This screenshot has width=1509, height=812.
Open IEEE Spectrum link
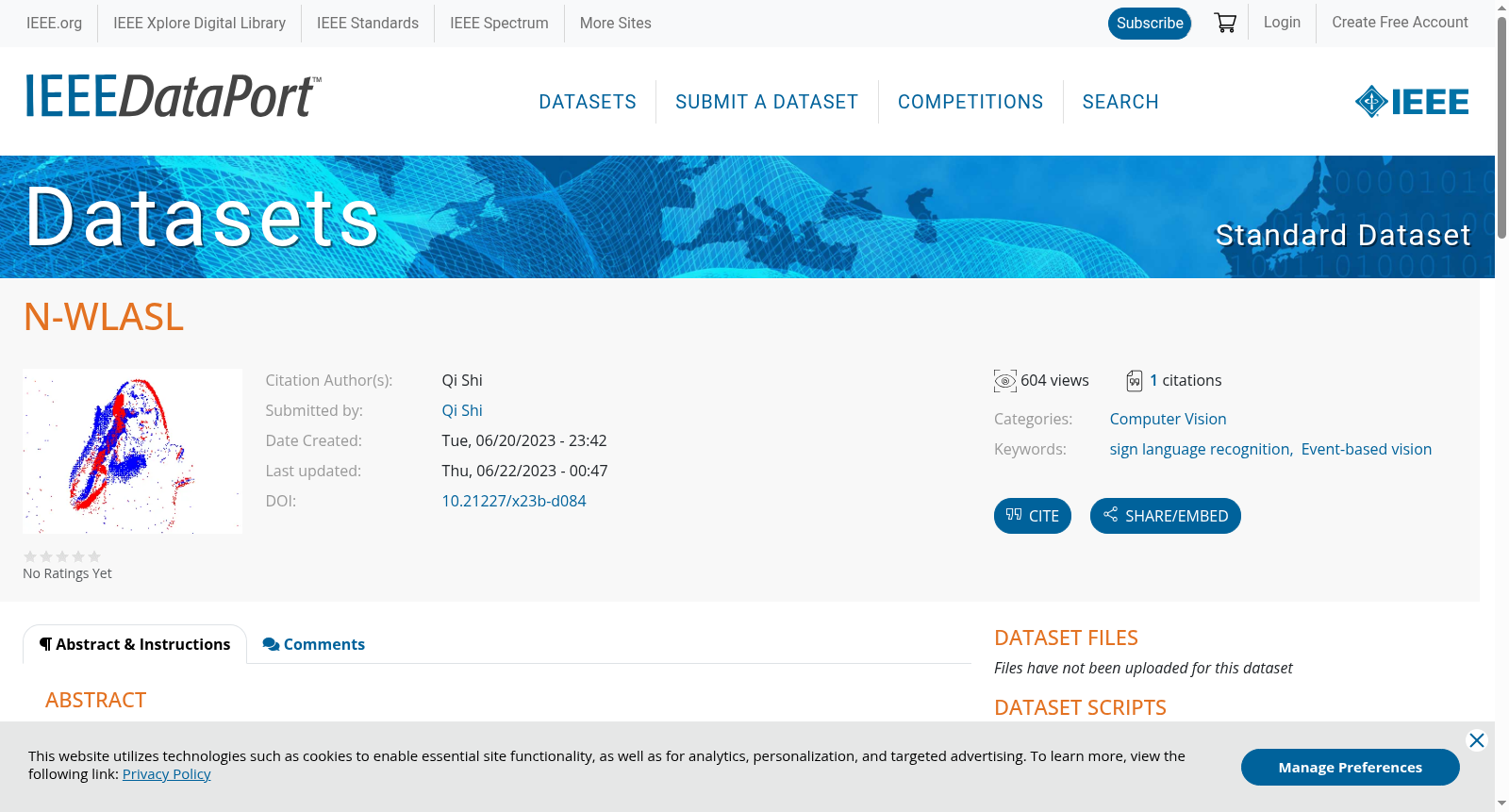(x=499, y=24)
